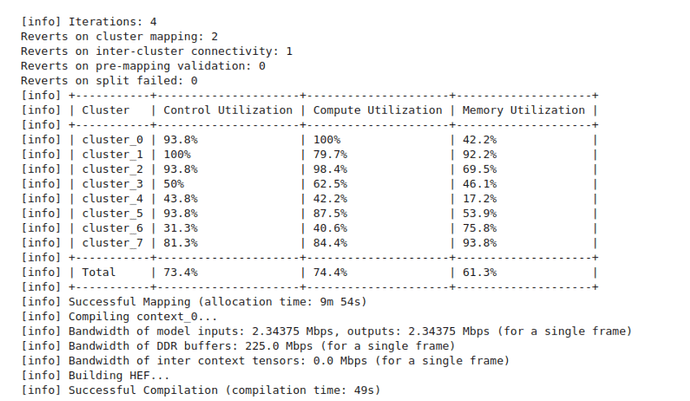This screenshot has height=401, width=690.
Task: Click the cluster_0 row label
Action: [112, 140]
